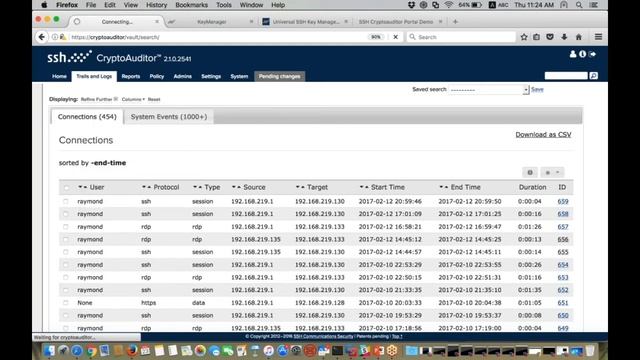This screenshot has height=360, width=640.
Task: Open the Policy menu tab
Action: coord(157,76)
